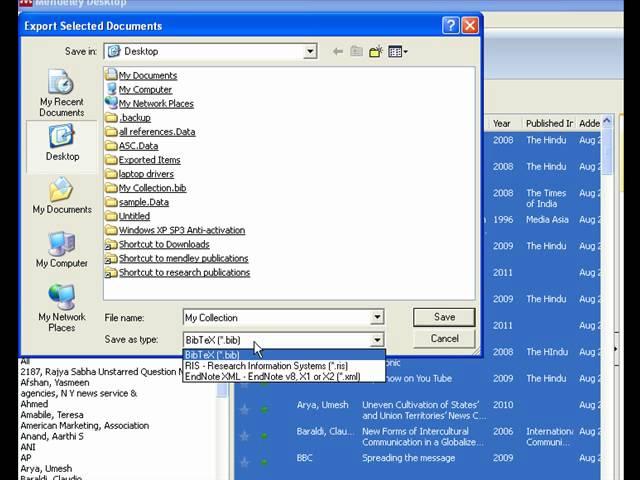Click the .backup folder icon

click(111, 118)
